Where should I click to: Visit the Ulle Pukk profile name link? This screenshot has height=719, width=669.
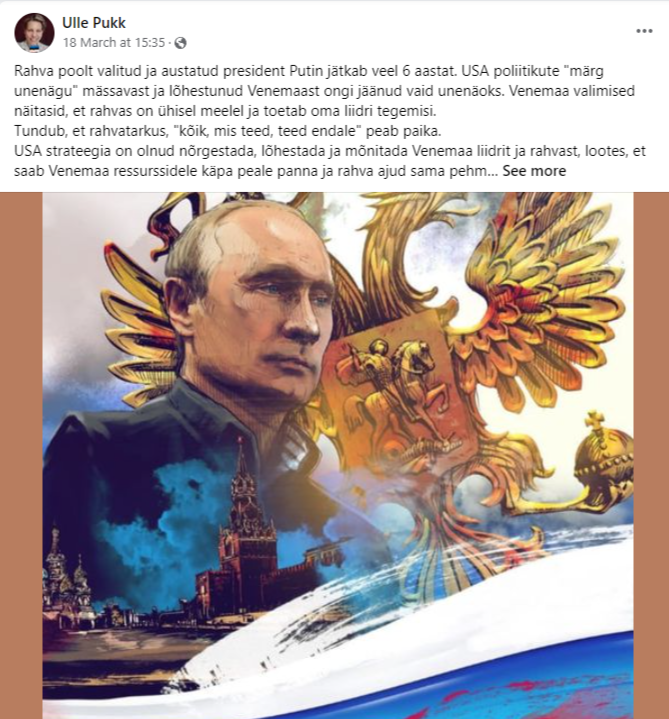point(94,23)
